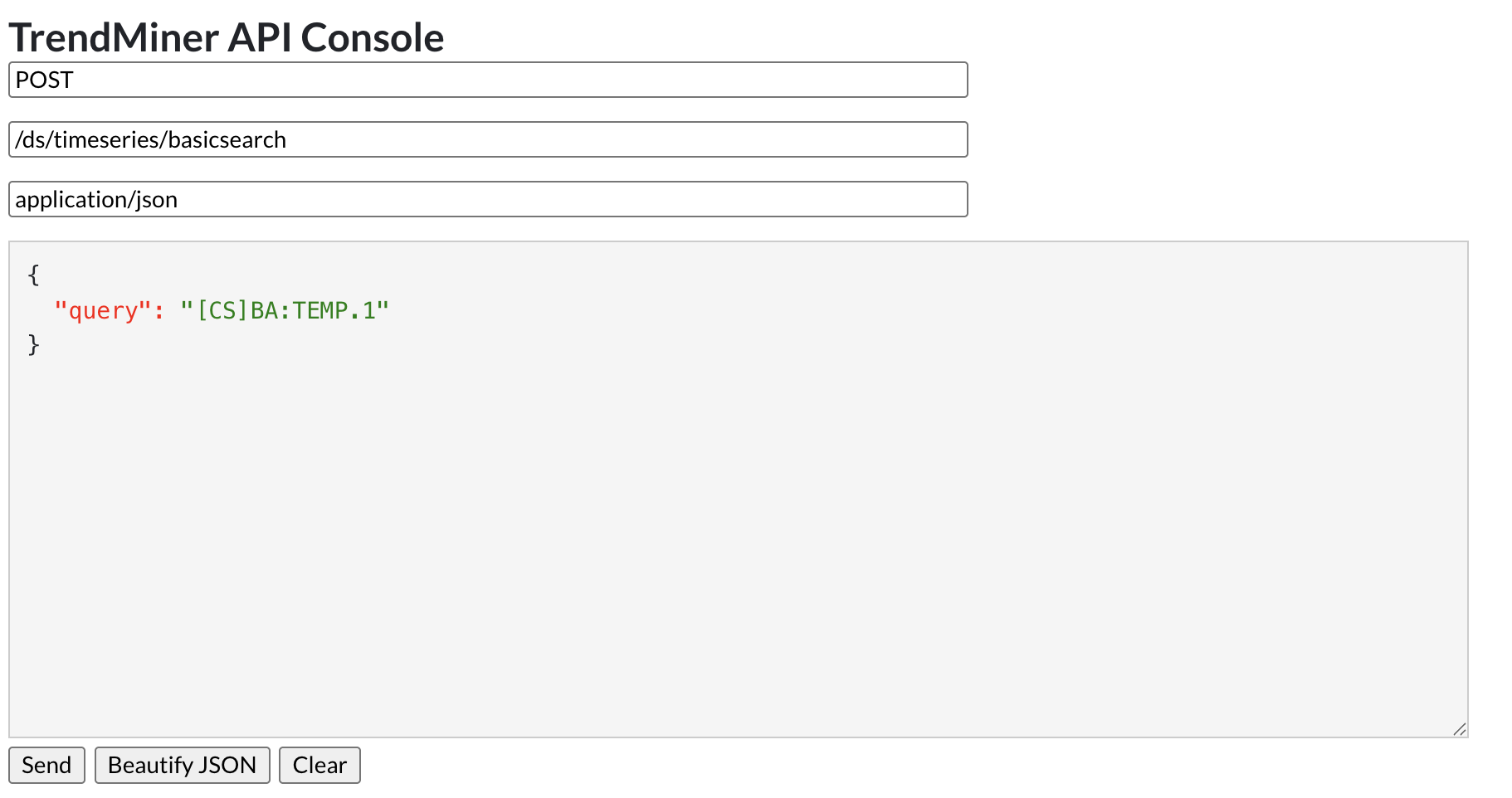The image size is (1512, 798).
Task: Click the Beautify JSON button
Action: tap(182, 765)
